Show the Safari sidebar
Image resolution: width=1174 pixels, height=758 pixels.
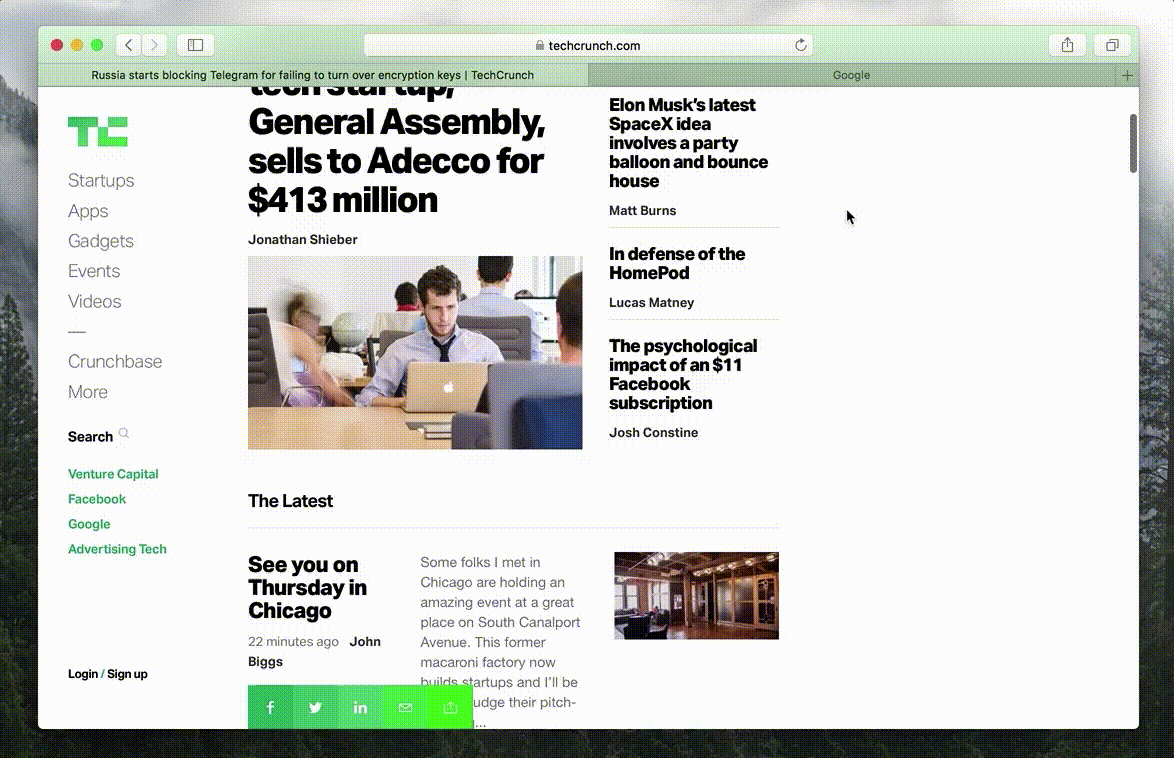pyautogui.click(x=195, y=45)
